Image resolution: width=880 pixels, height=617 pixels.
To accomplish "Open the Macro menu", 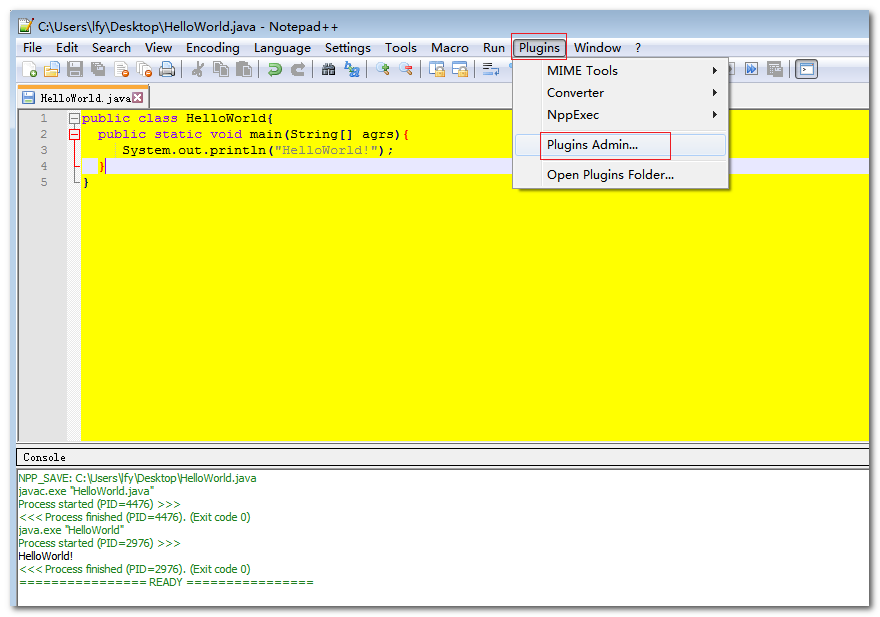I will pos(450,48).
